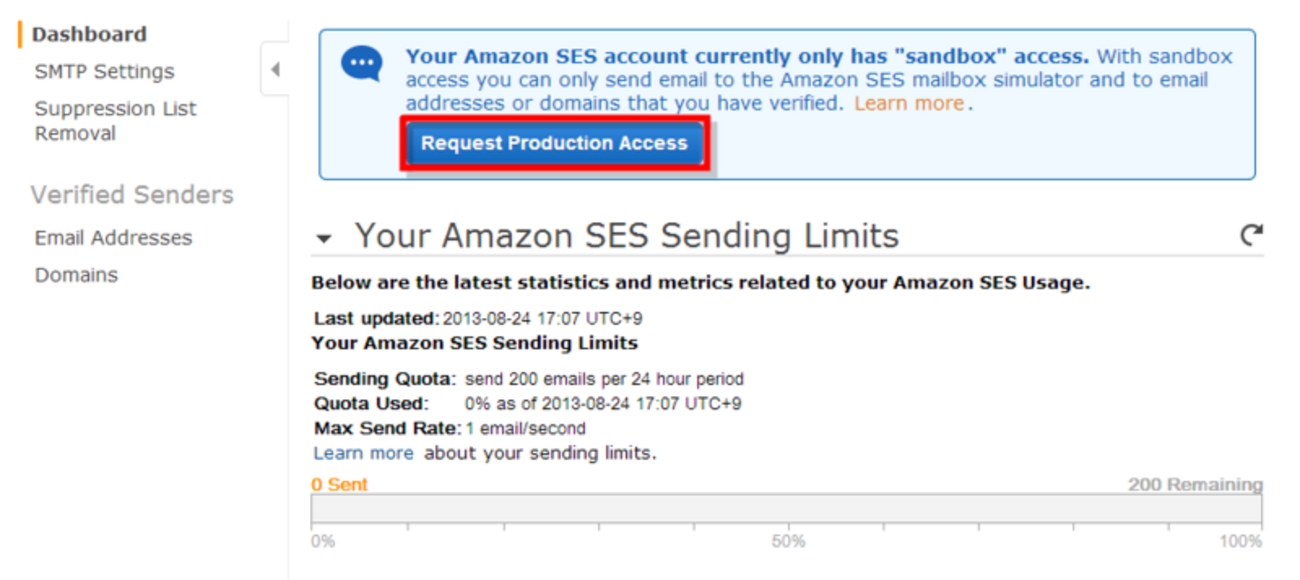1300x580 pixels.
Task: Refresh the SES sending limits statistics
Action: 1251,235
